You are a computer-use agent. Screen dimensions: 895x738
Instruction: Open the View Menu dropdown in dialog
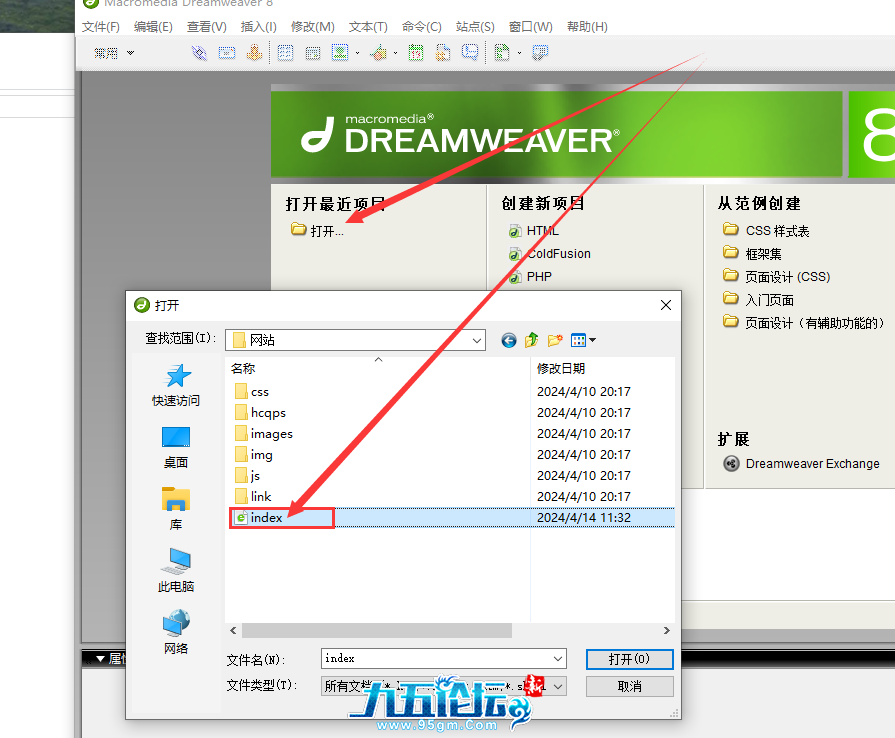(x=584, y=340)
